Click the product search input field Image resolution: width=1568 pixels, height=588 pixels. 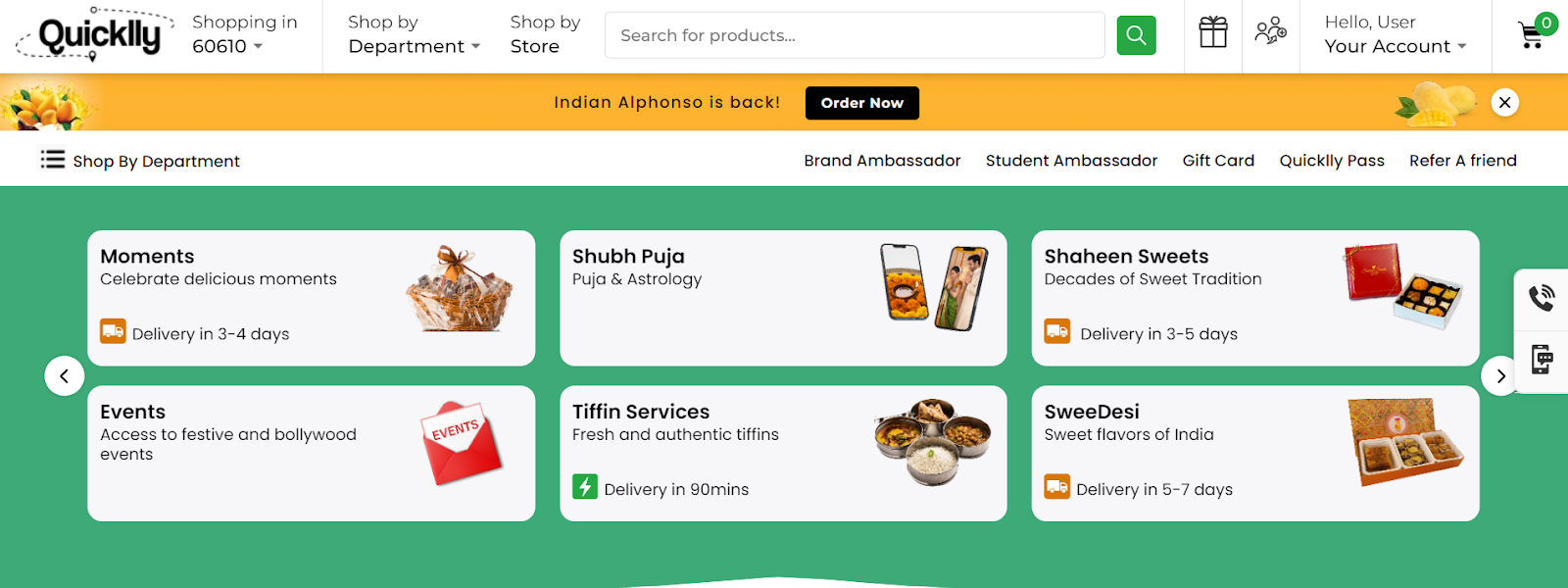point(853,34)
